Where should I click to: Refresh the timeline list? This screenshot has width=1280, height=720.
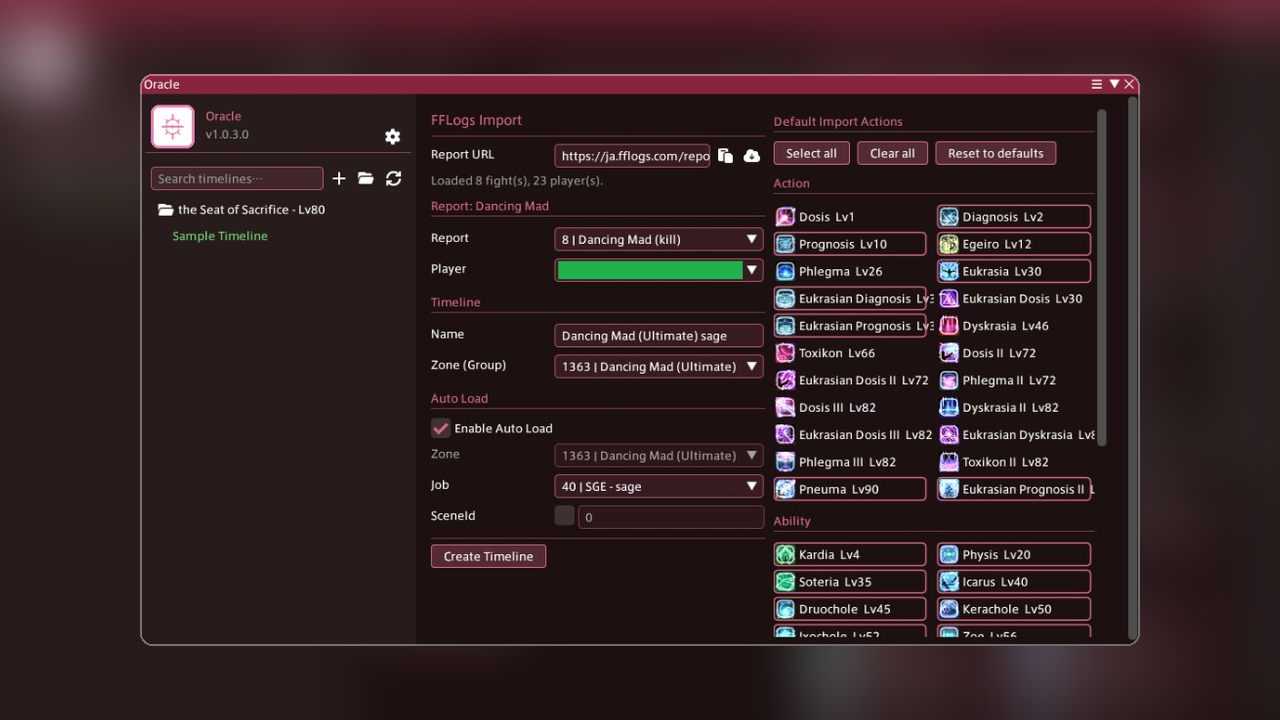394,178
